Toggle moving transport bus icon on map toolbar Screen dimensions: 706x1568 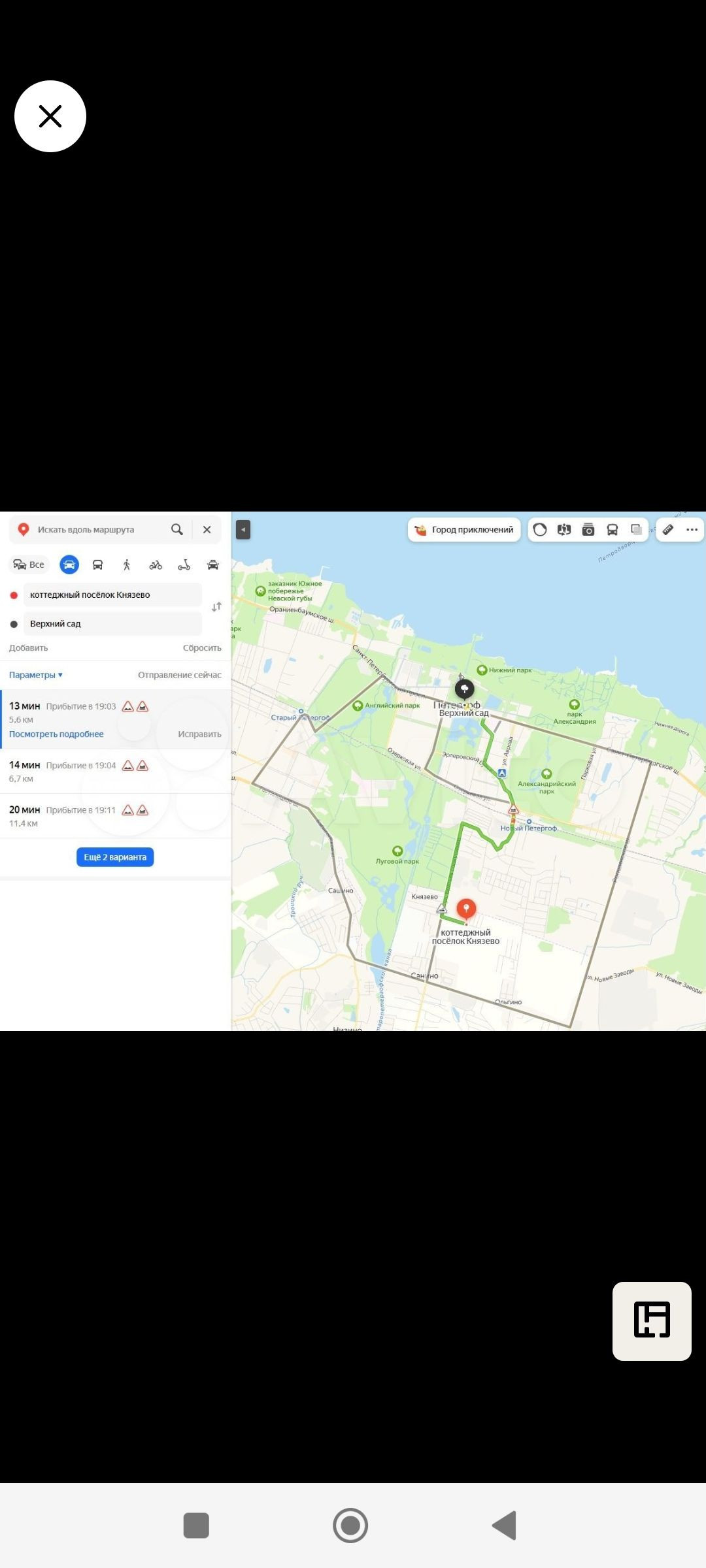click(x=613, y=530)
